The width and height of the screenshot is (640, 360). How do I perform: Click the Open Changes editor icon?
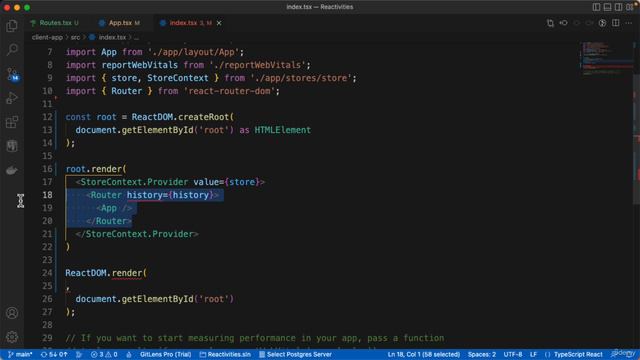(x=550, y=23)
